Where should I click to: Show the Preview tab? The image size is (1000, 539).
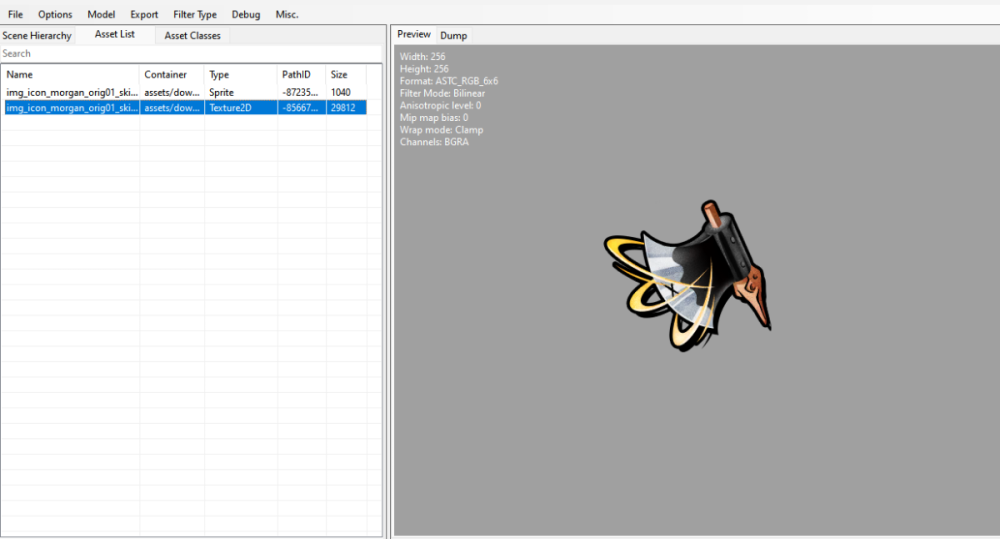pos(414,35)
